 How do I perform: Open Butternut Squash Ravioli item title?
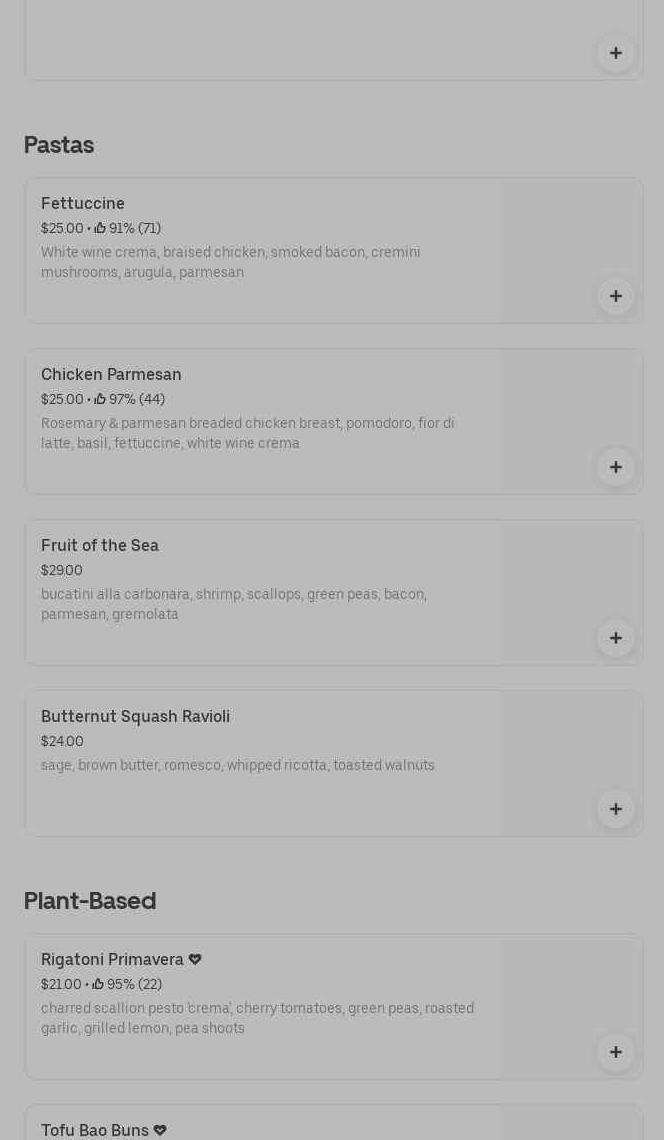[135, 717]
